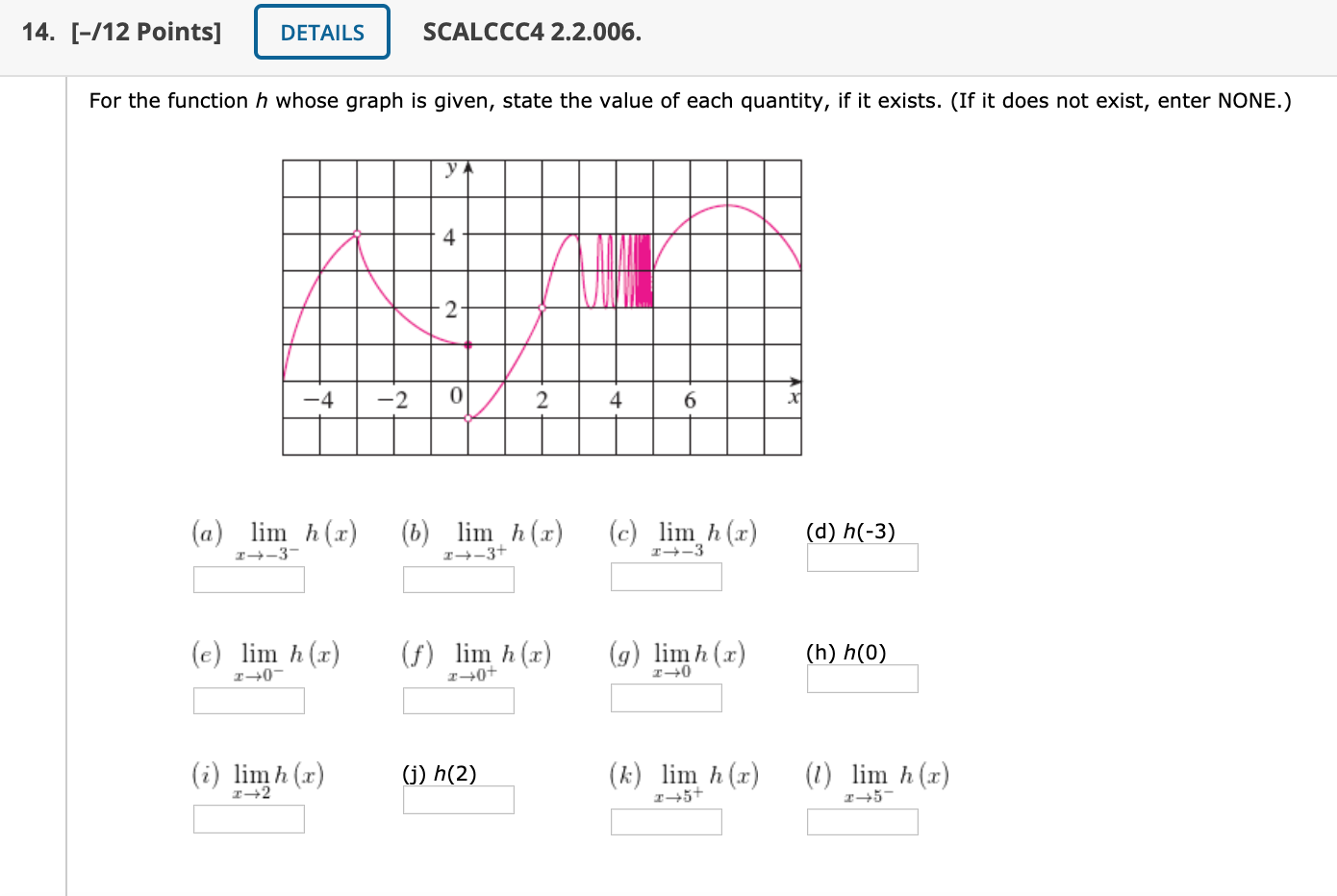
Task: Click the answer box for part (b)
Action: point(459,580)
